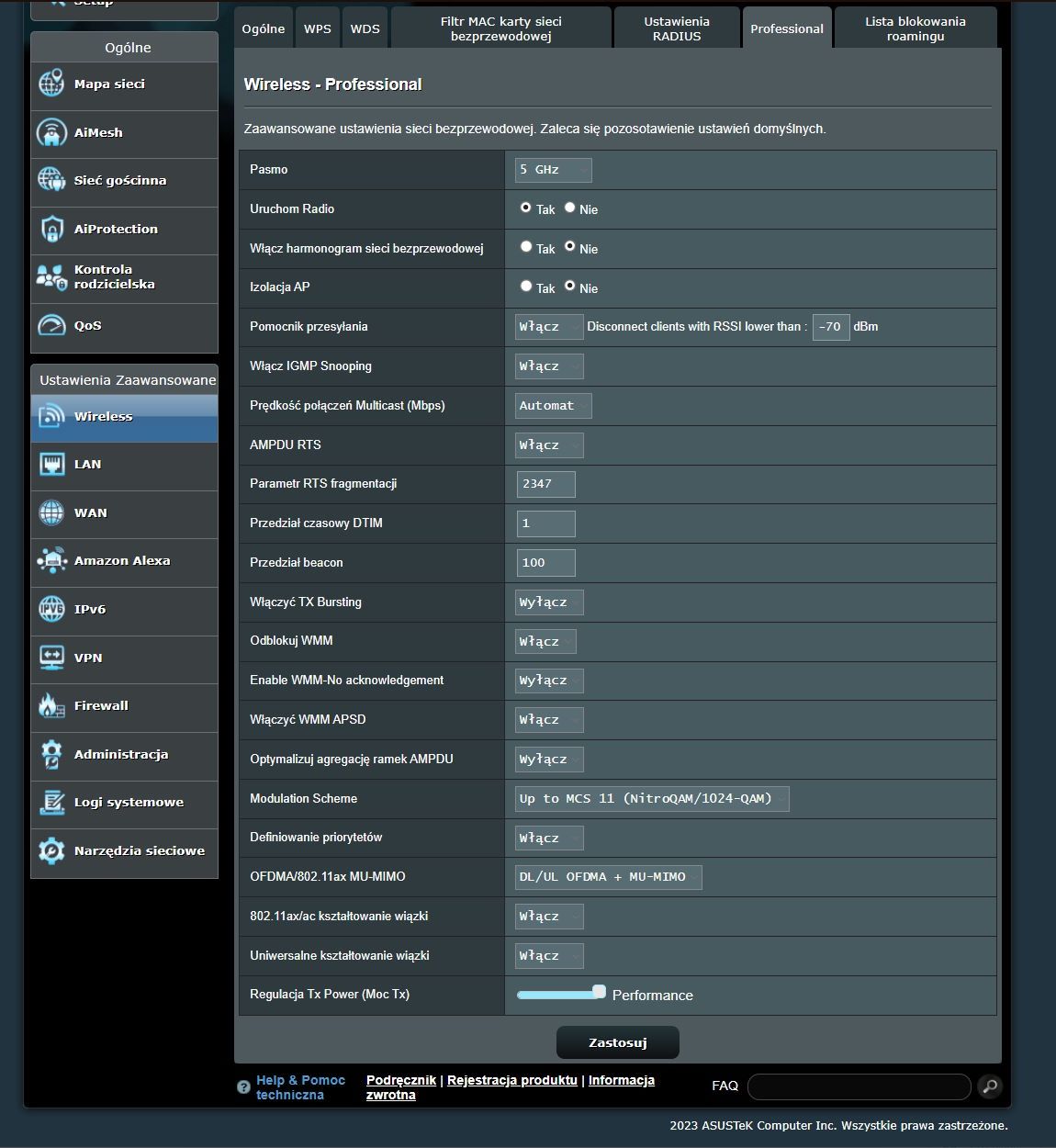This screenshot has width=1056, height=1148.
Task: Click the Zastosuj button
Action: (x=618, y=1042)
